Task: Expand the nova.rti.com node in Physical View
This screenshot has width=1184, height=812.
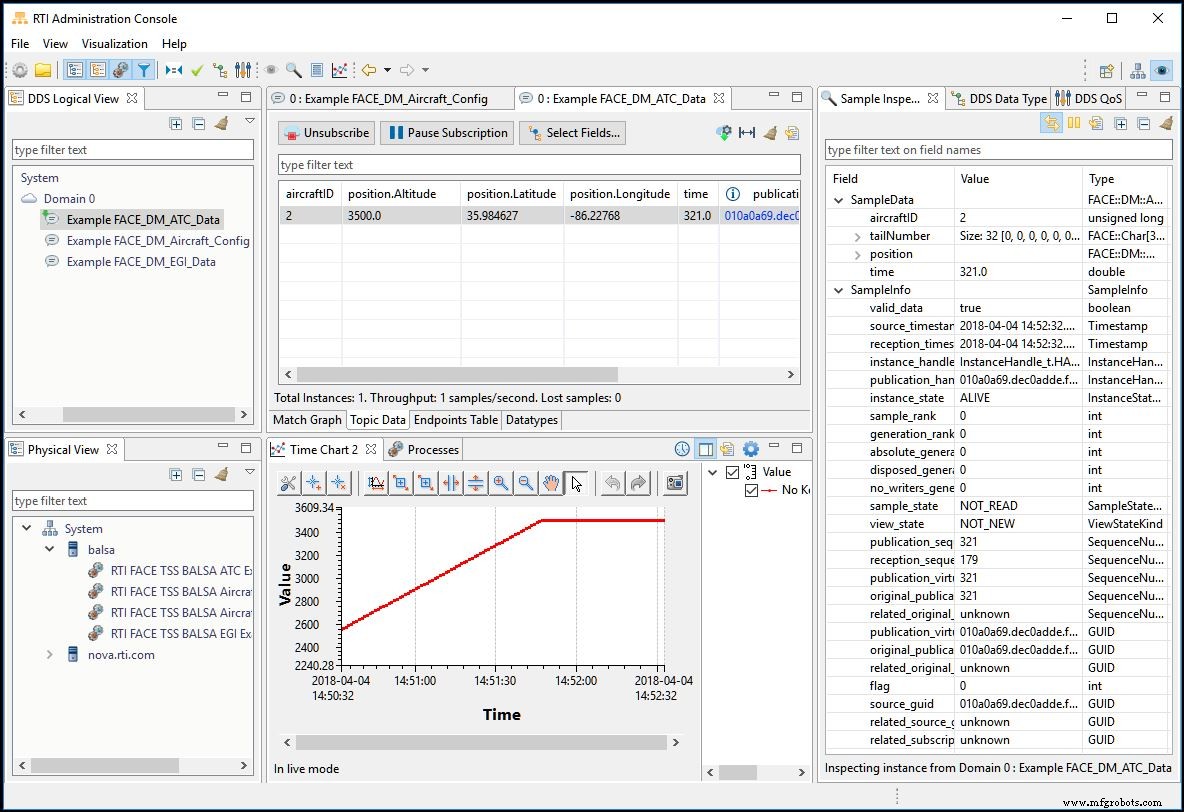Action: pos(49,654)
